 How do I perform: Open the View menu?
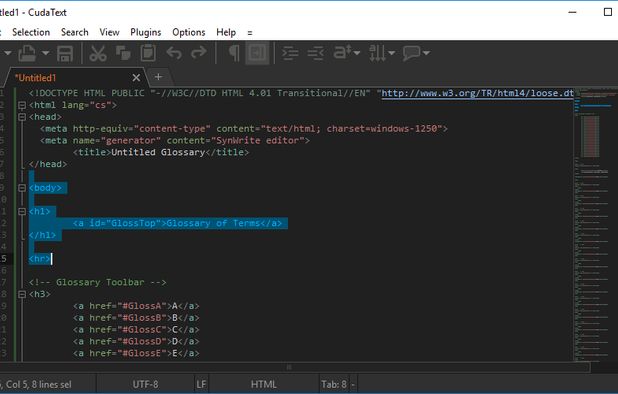pyautogui.click(x=109, y=32)
